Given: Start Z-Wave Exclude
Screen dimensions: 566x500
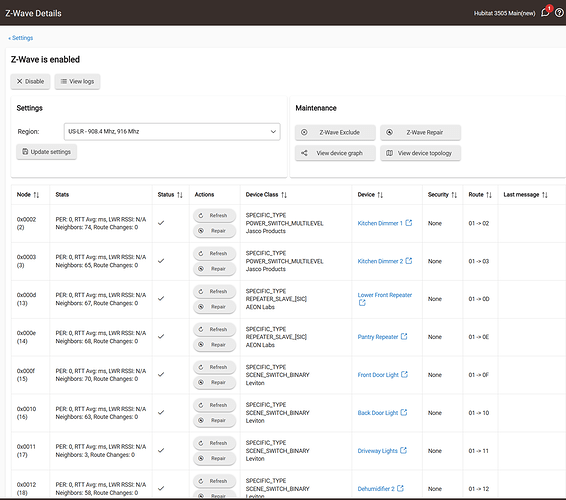Looking at the screenshot, I should coord(335,132).
